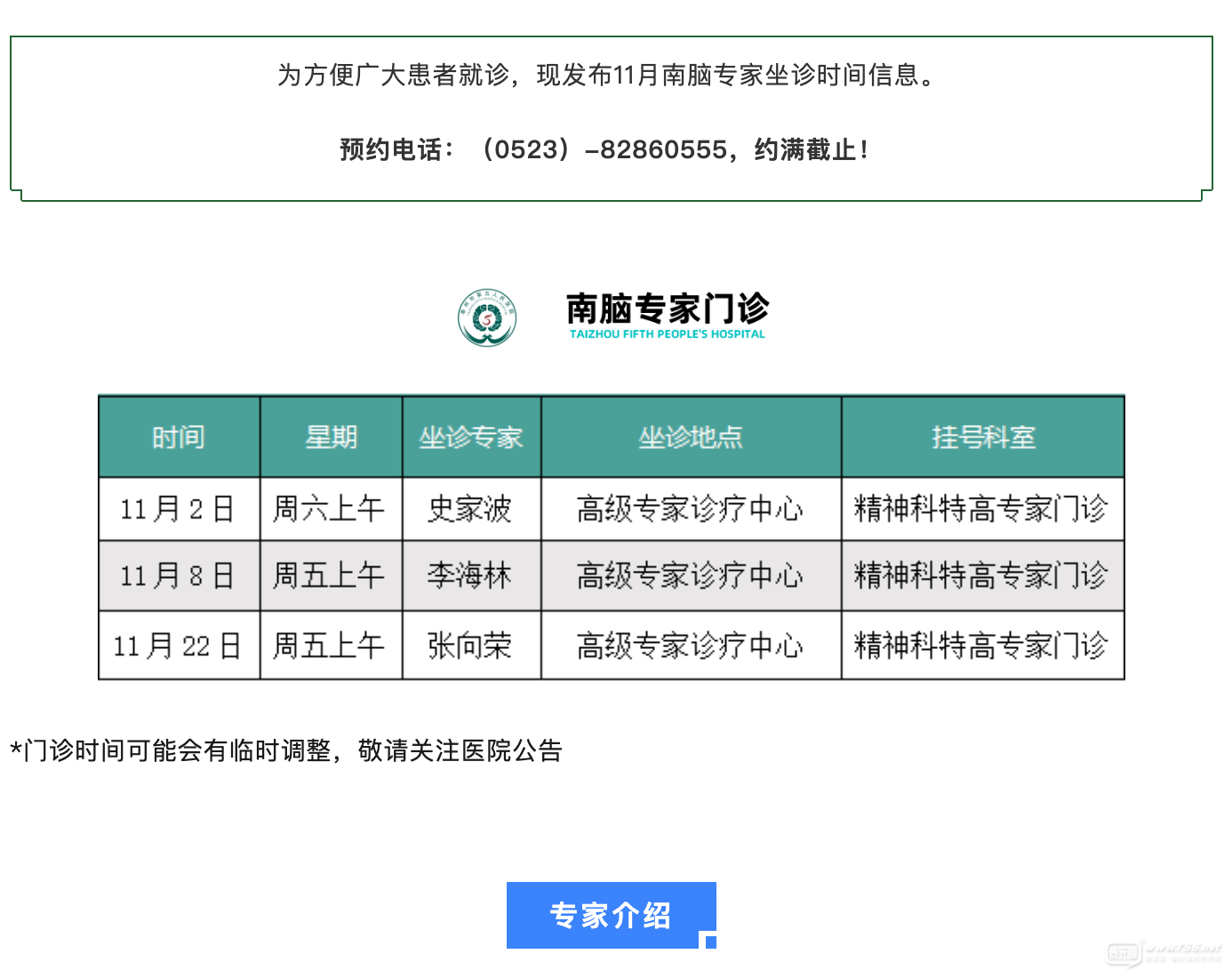Click the watermark logo in bottom-right corner
1232x978 pixels.
click(1163, 952)
